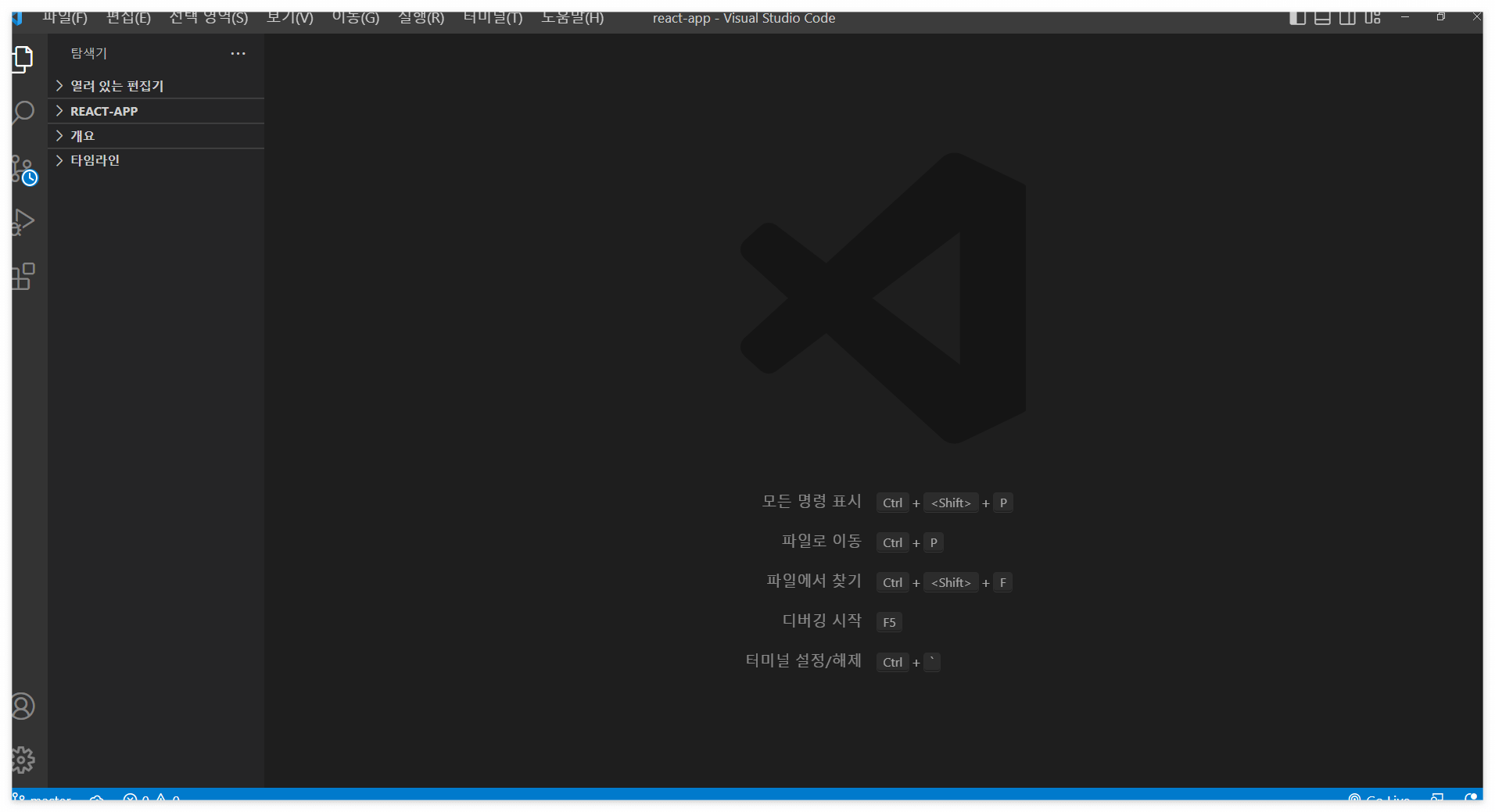Toggle the primary side bar visibility
The image size is (1495, 812).
coord(1297,17)
